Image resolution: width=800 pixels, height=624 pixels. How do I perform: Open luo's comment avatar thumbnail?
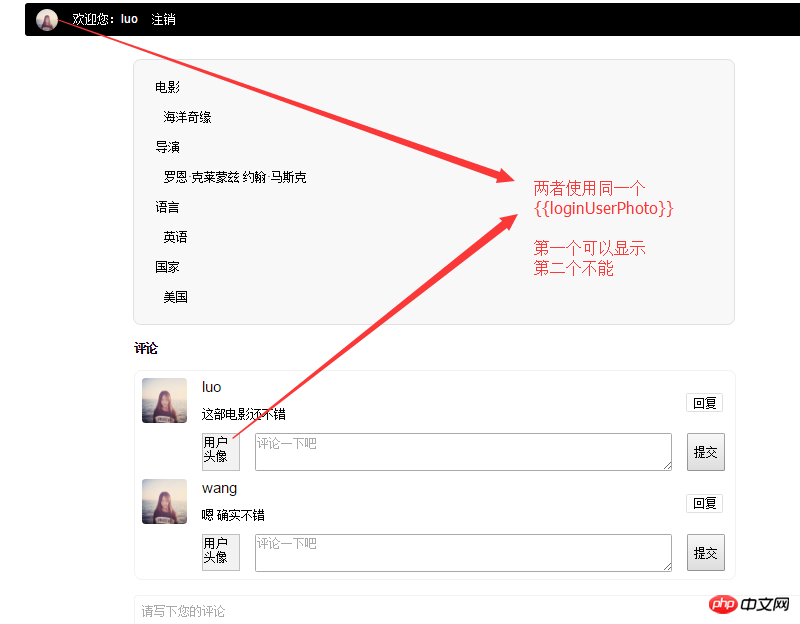(164, 401)
